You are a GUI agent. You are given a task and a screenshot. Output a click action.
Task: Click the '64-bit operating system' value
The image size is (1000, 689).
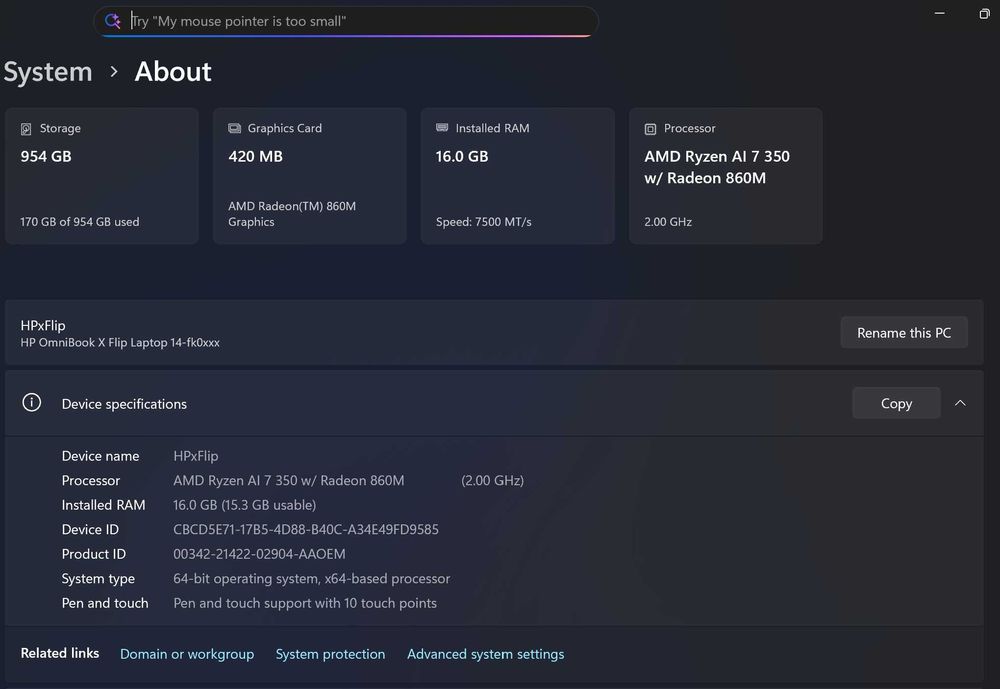point(311,579)
